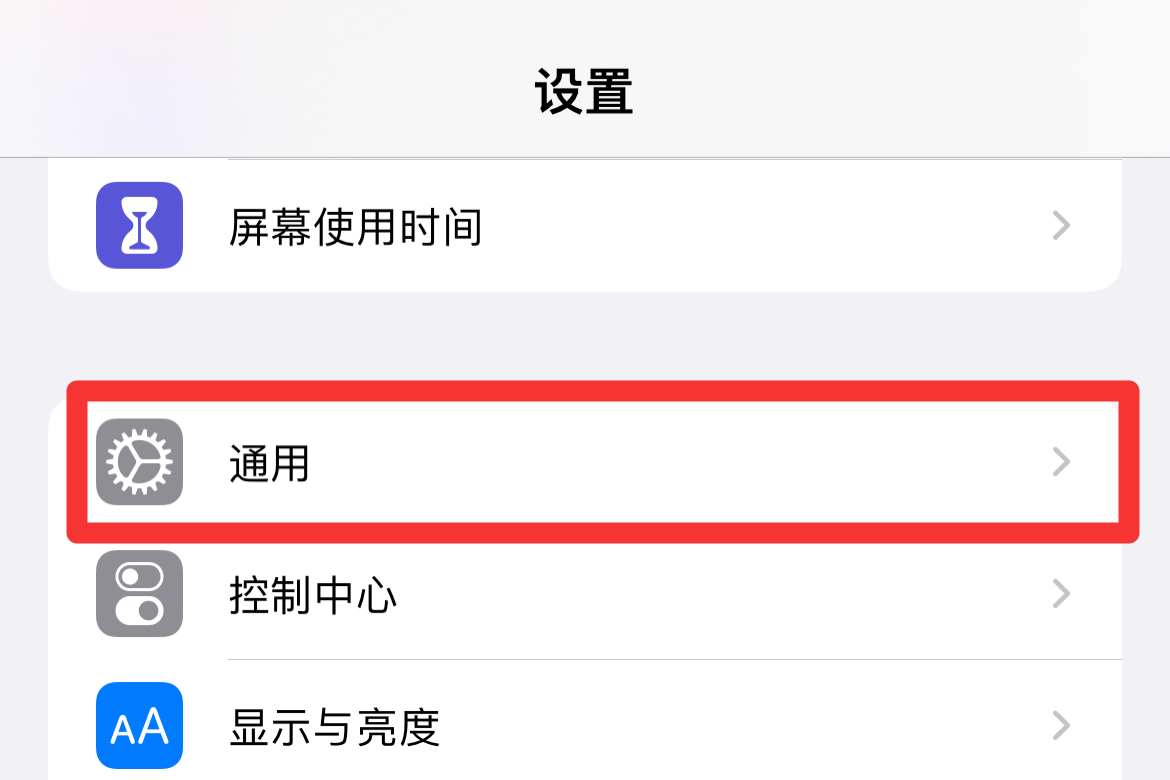
Task: Tap blank space inside the 通用 row
Action: click(672, 462)
